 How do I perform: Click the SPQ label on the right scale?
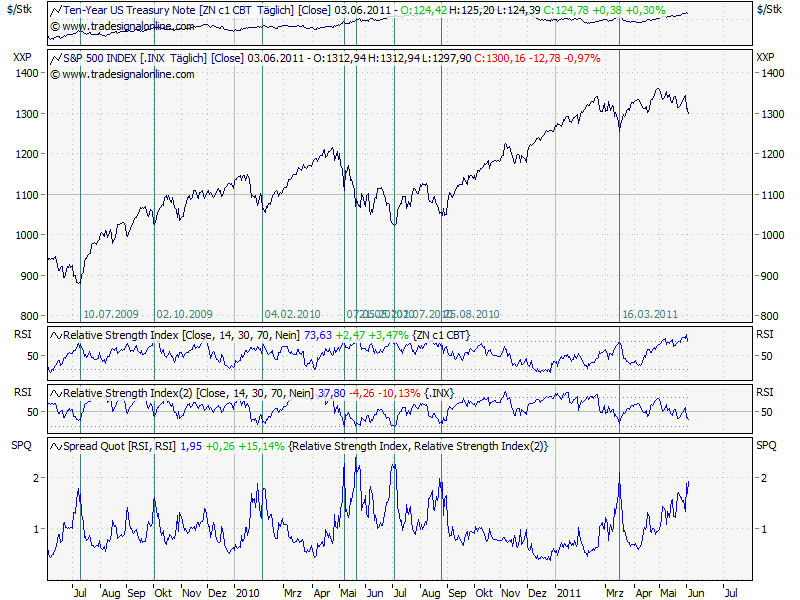pyautogui.click(x=768, y=444)
